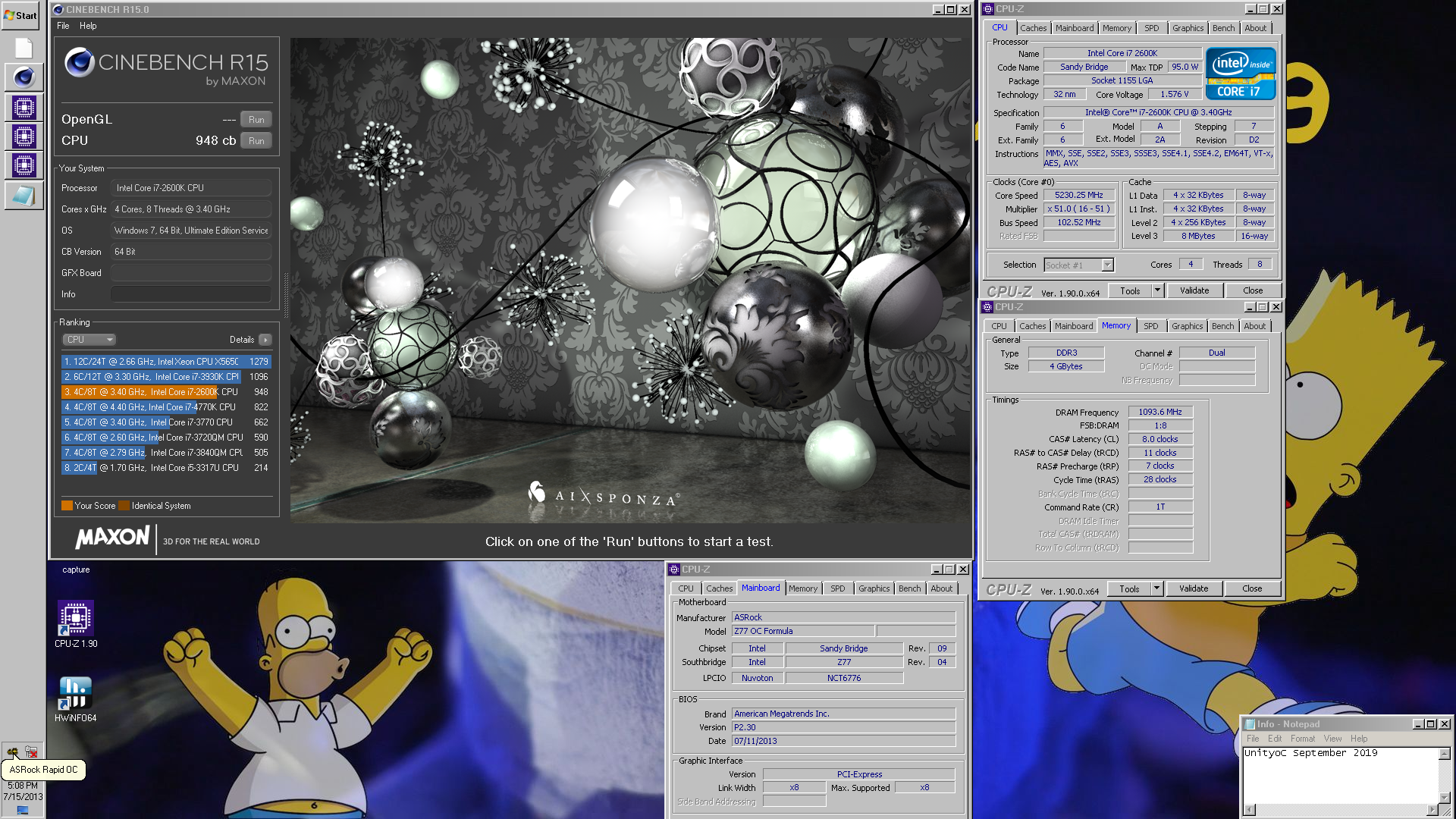Open the File menu in Cinebench
This screenshot has height=819, width=1456.
point(63,26)
